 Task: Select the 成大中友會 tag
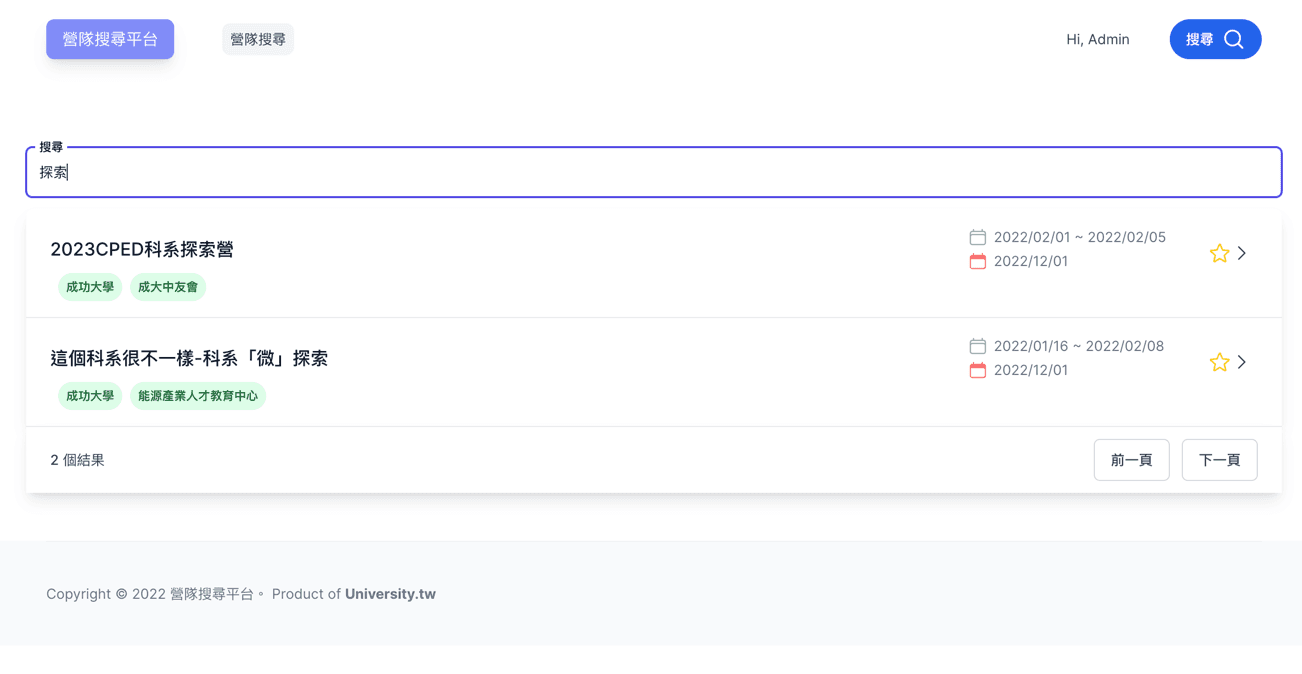pyautogui.click(x=168, y=287)
